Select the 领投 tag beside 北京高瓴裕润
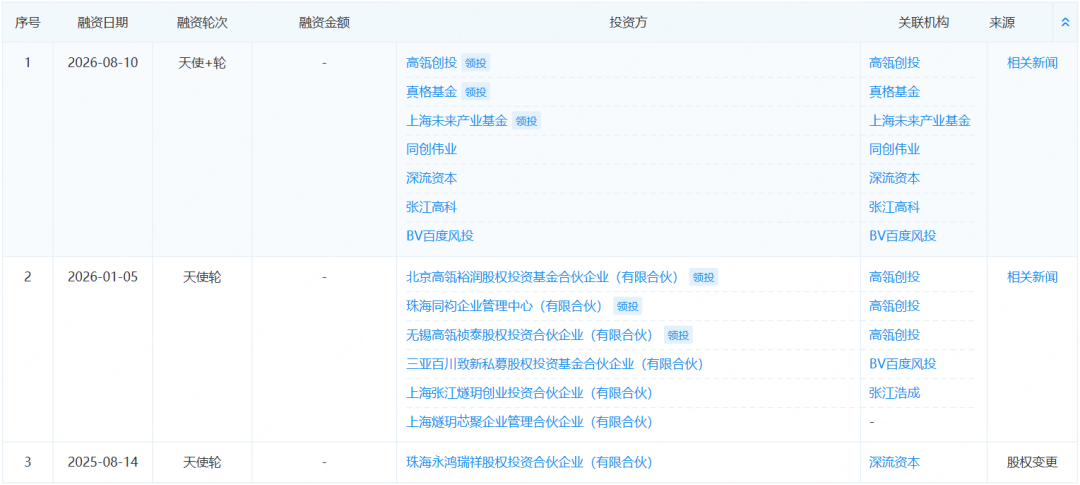Image resolution: width=1080 pixels, height=485 pixels. (704, 277)
